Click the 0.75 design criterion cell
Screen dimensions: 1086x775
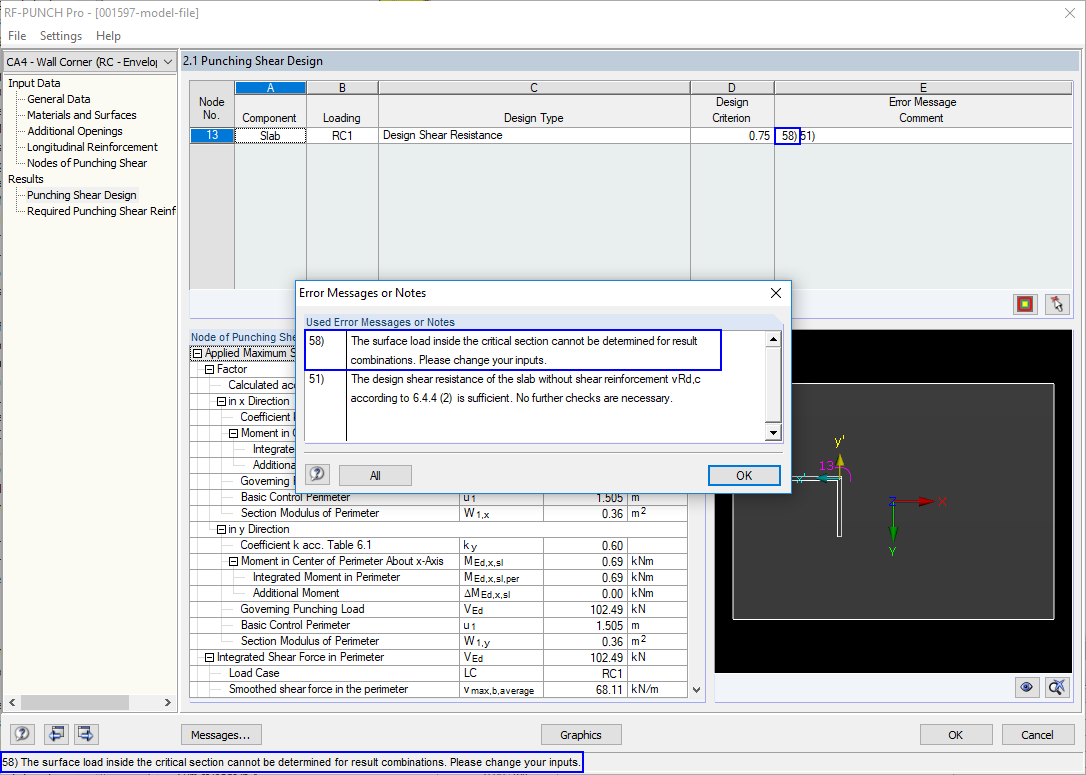[x=732, y=136]
